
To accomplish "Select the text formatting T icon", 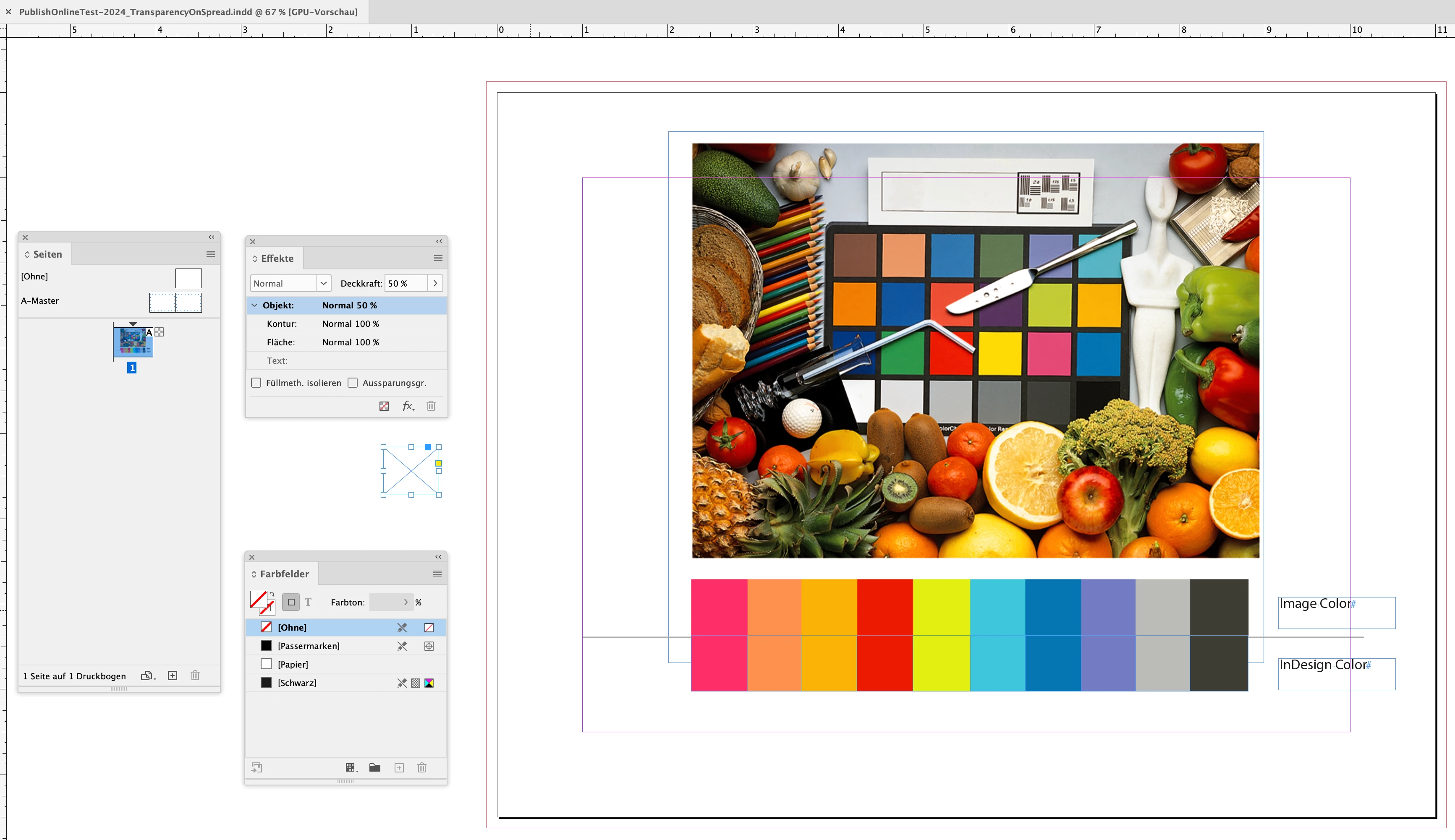I will [308, 603].
